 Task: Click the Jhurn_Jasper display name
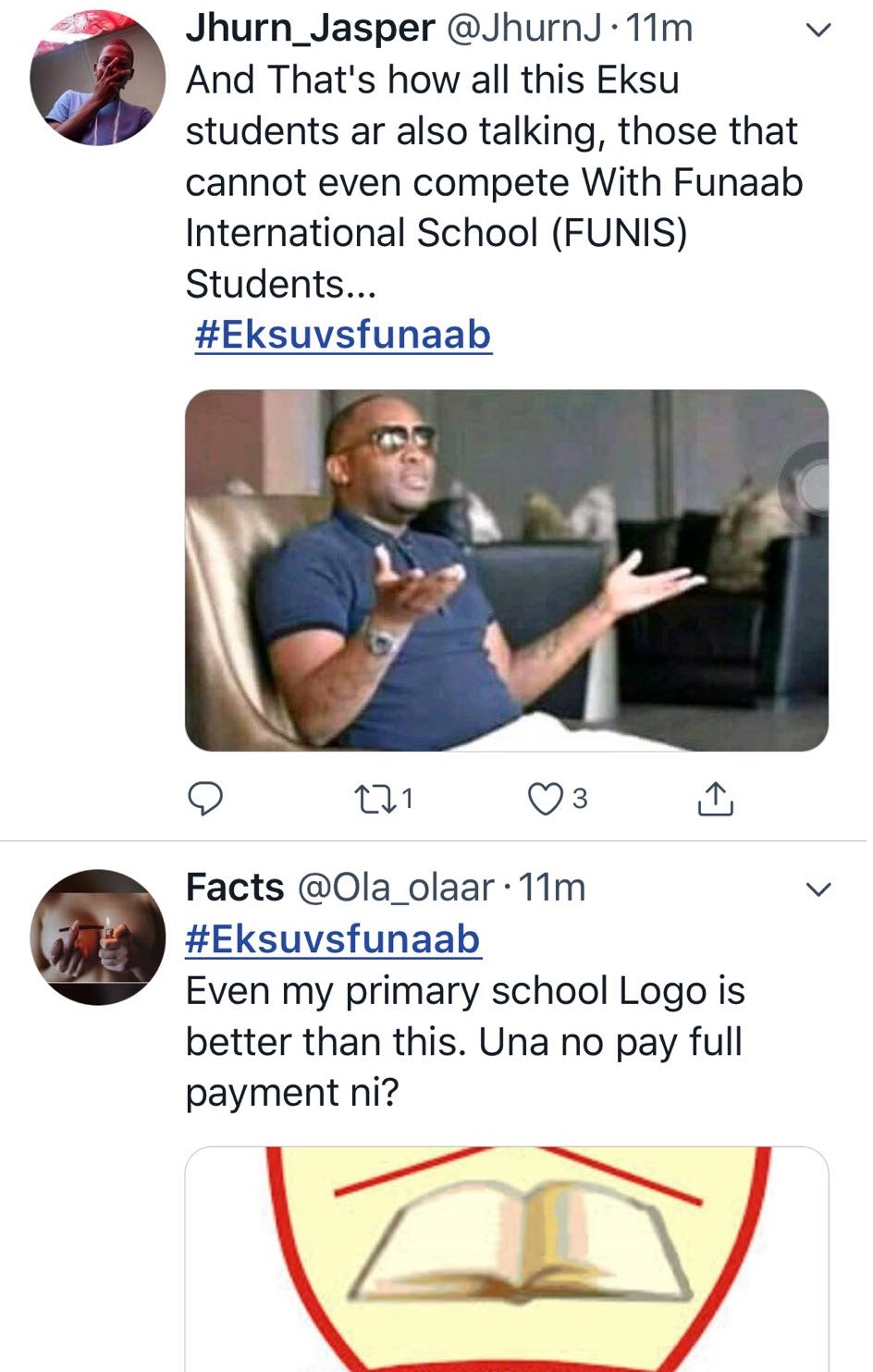point(311,28)
